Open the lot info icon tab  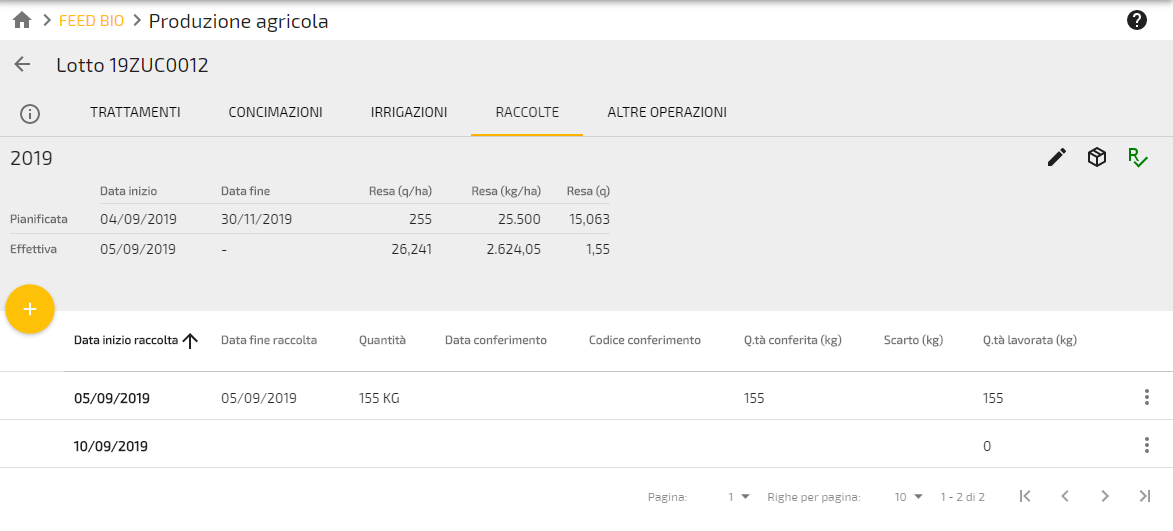coord(30,113)
